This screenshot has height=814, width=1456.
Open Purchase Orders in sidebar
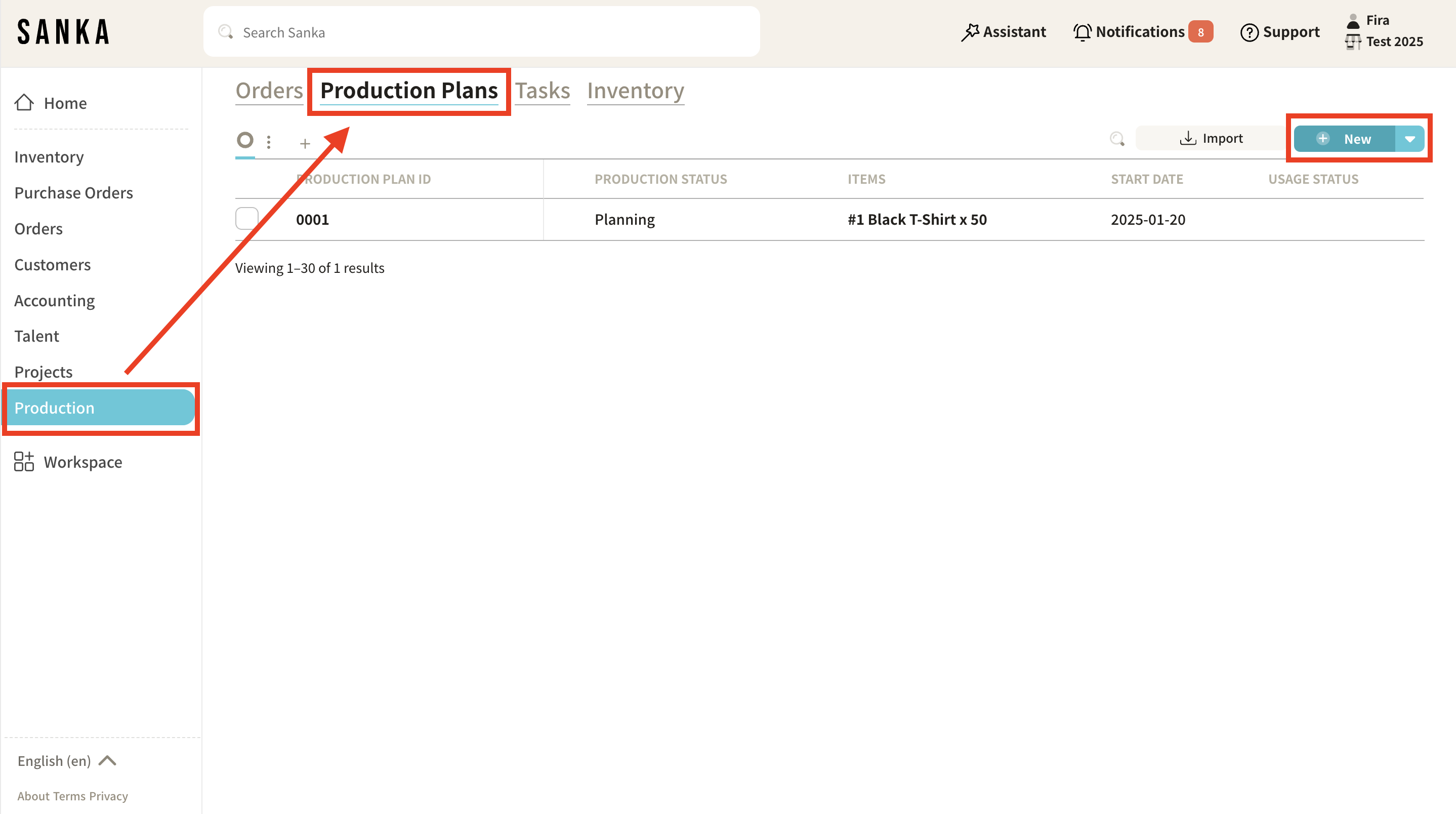tap(73, 193)
